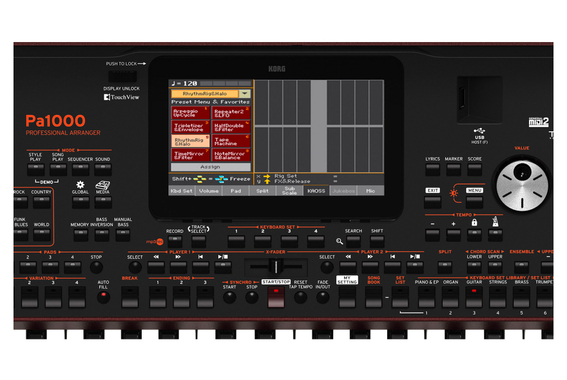Screen dimensions: 567x380
Task: Open the Lyrics page button
Action: pyautogui.click(x=432, y=170)
